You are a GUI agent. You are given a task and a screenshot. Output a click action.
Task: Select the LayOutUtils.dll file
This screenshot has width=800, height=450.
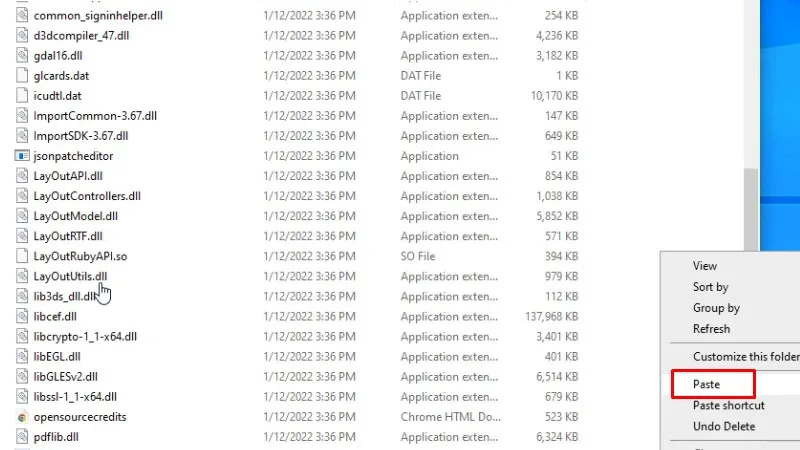pos(70,276)
